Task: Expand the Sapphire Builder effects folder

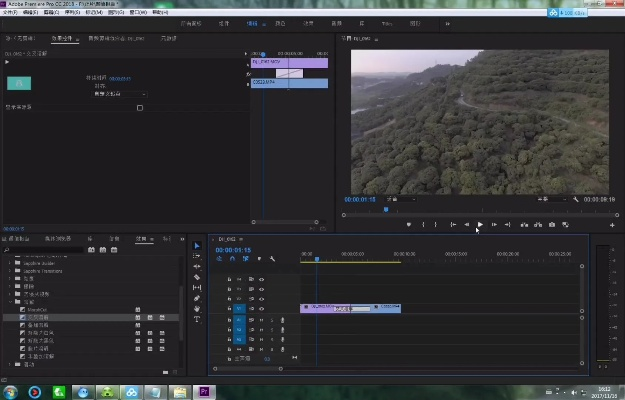Action: (x=10, y=263)
